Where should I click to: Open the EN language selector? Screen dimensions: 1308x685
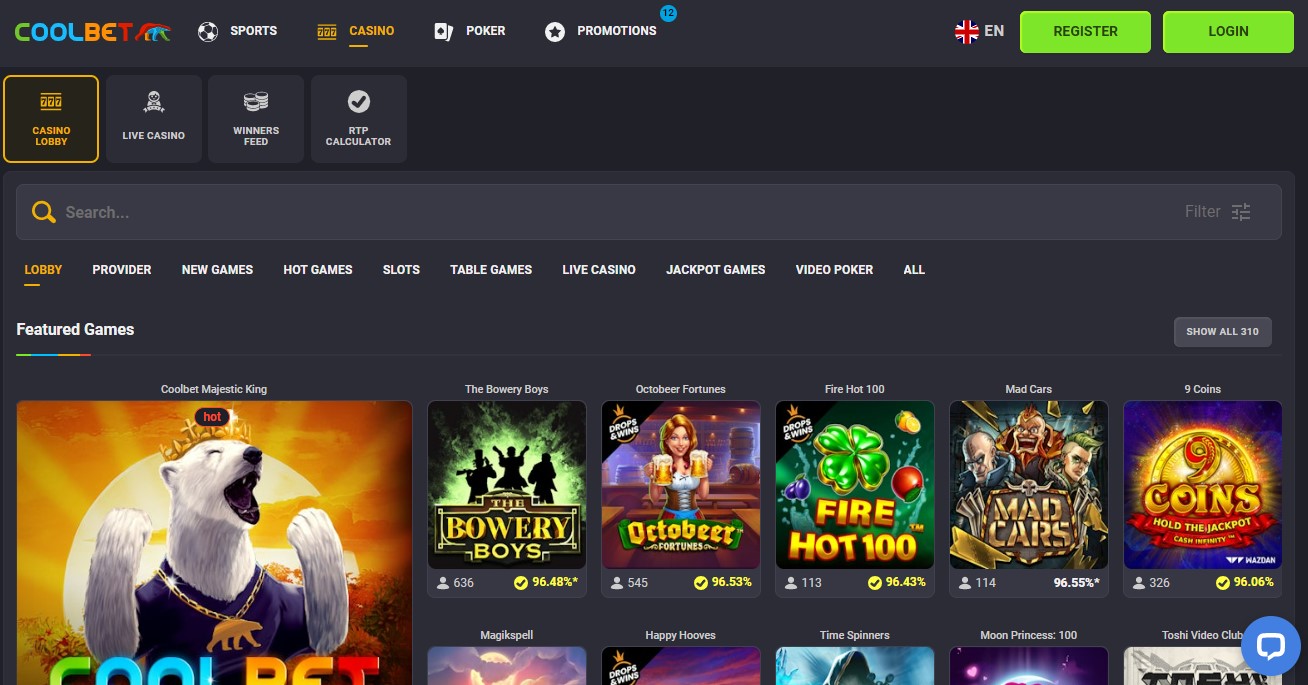pyautogui.click(x=980, y=31)
